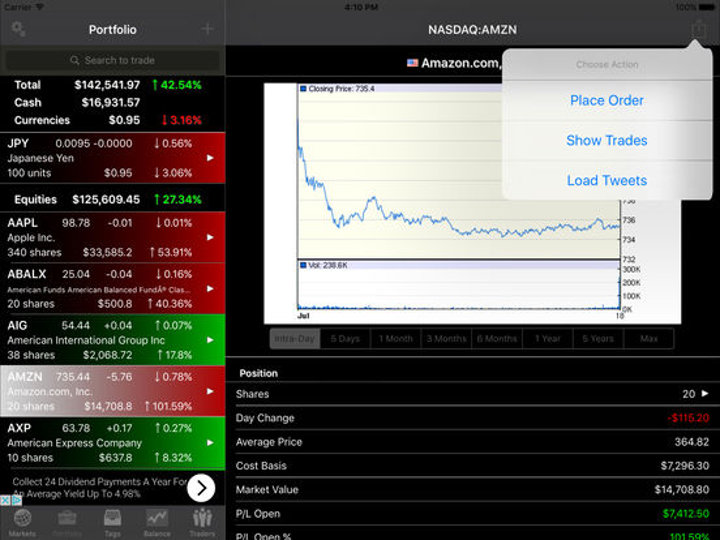Expand the AIG row arrow

coord(210,340)
